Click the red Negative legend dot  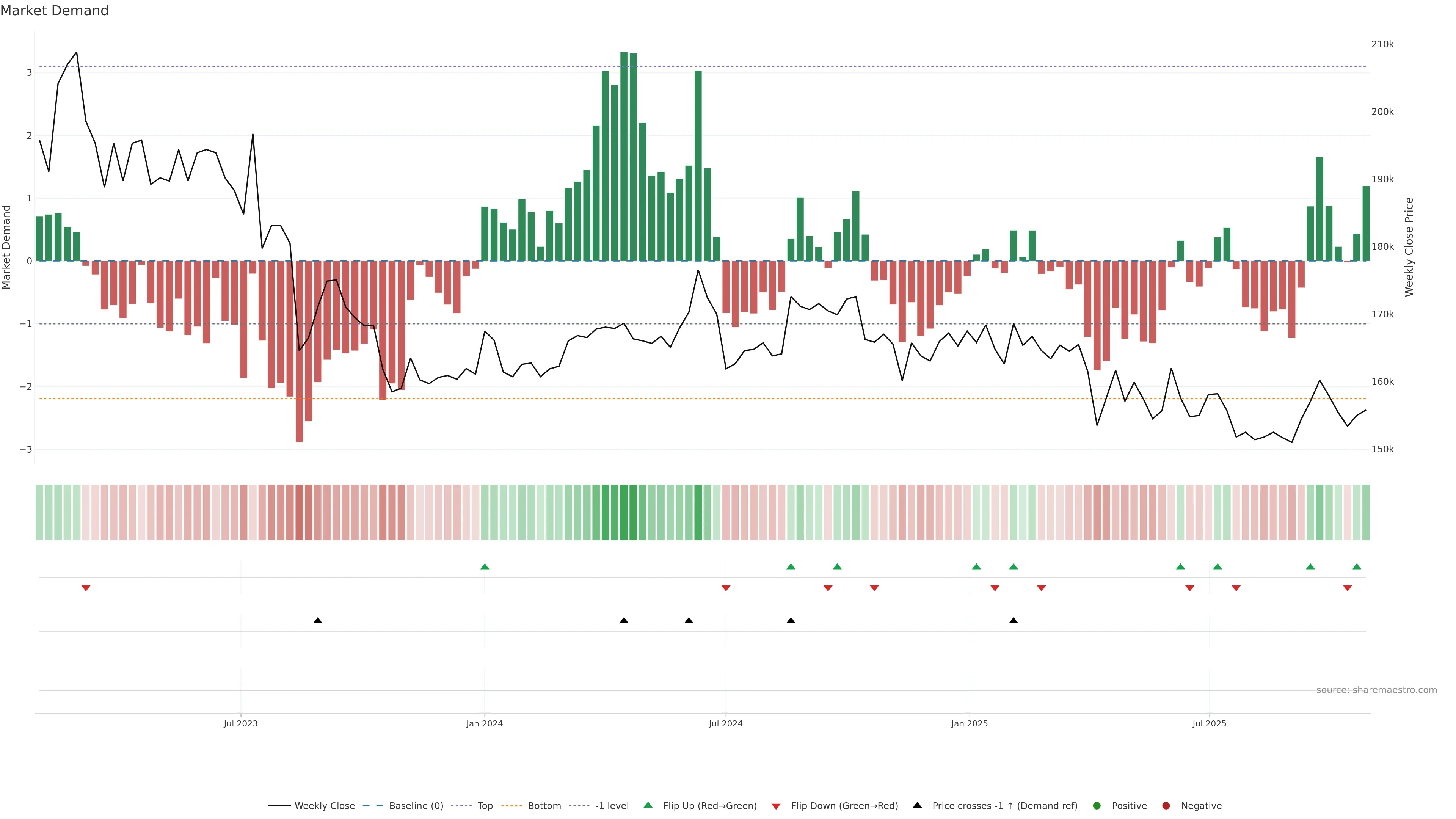(1166, 805)
